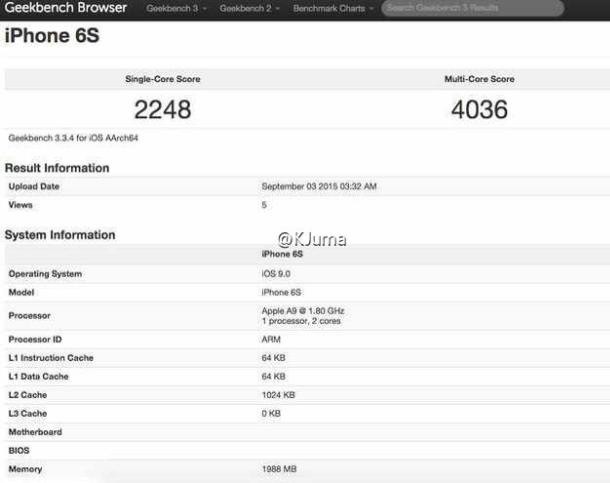Select the Operating System label
The width and height of the screenshot is (610, 483).
click(x=45, y=274)
